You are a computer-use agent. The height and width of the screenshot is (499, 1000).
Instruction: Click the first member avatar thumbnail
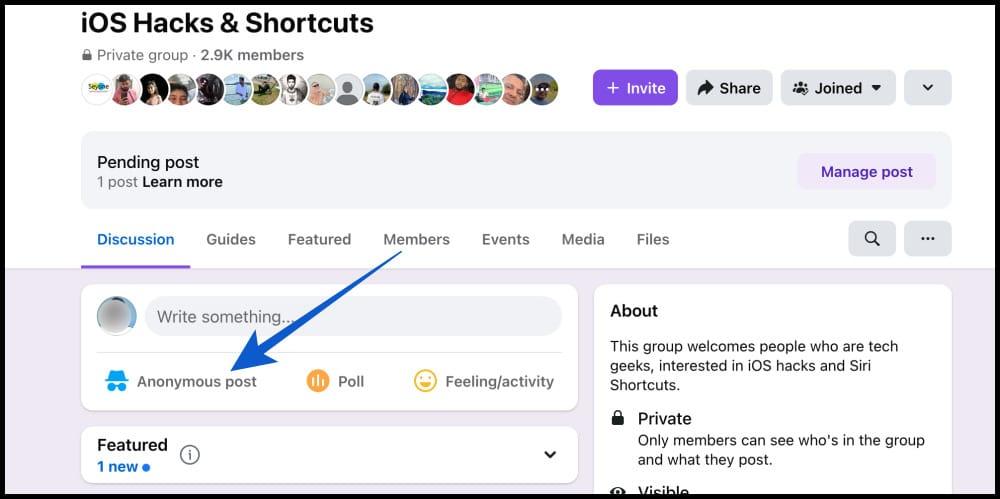click(97, 89)
